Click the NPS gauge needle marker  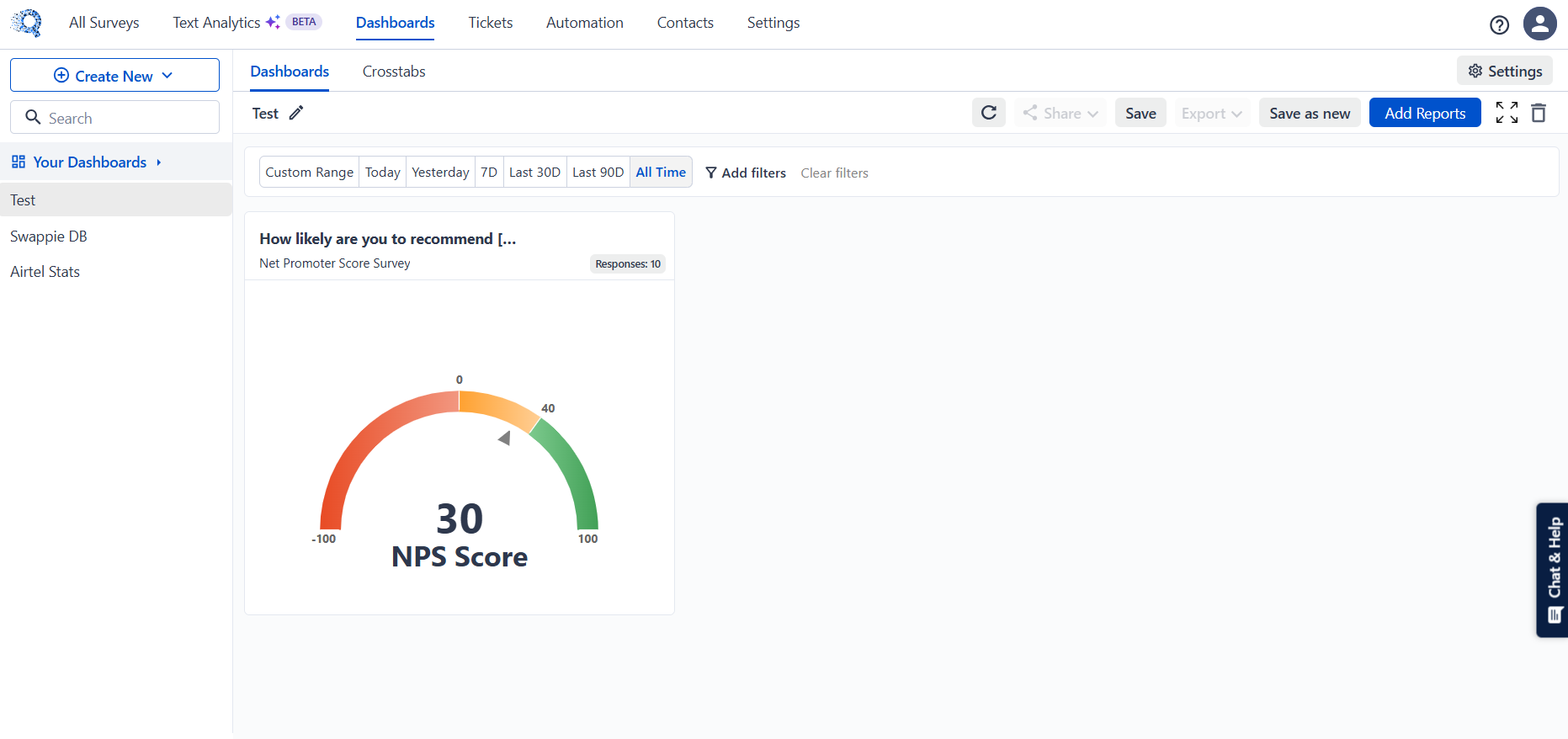click(504, 438)
